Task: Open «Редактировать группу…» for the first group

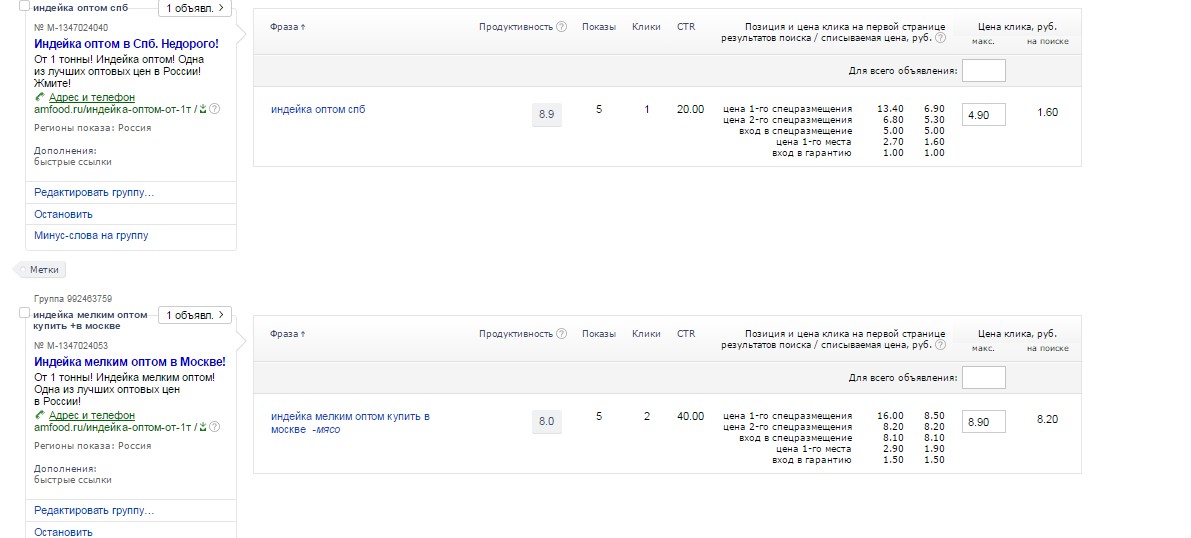Action: (94, 192)
